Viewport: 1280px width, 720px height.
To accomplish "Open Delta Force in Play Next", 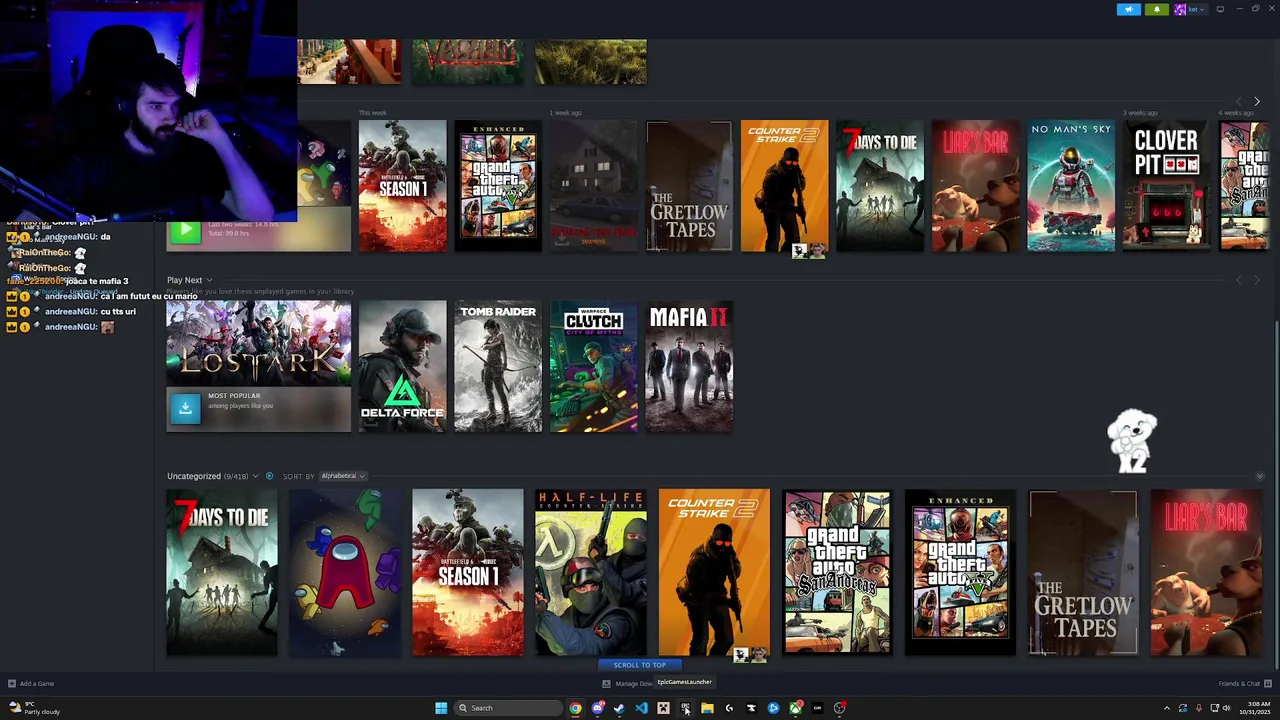I will coord(402,366).
